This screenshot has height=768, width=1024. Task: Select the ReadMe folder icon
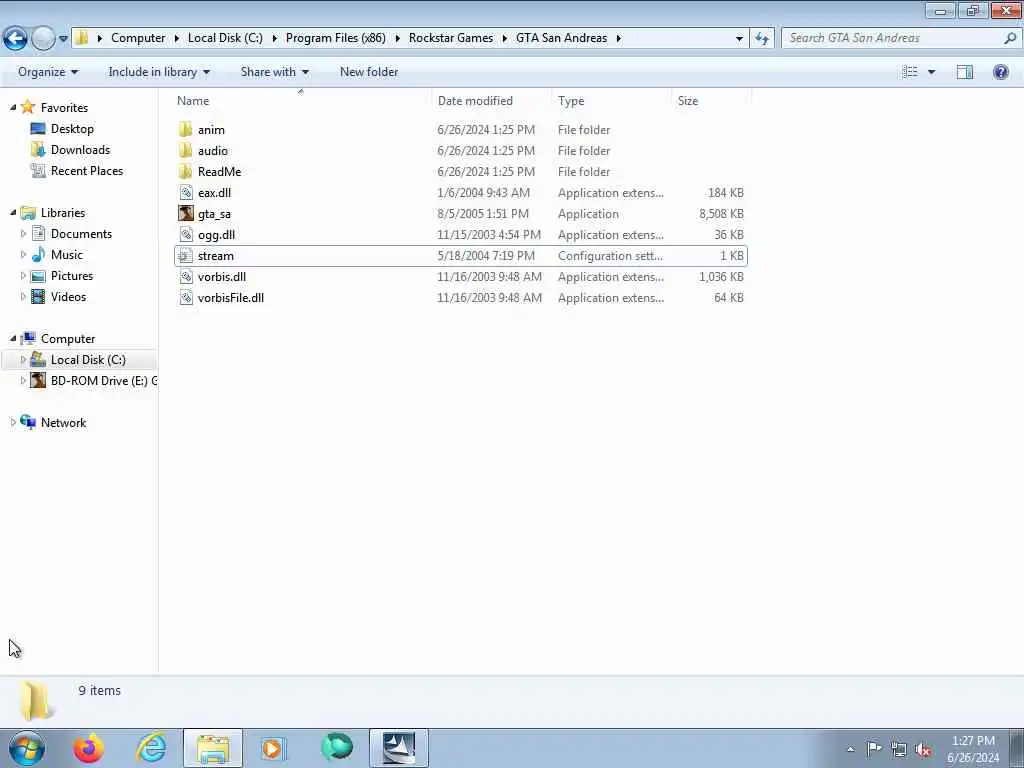coord(186,172)
